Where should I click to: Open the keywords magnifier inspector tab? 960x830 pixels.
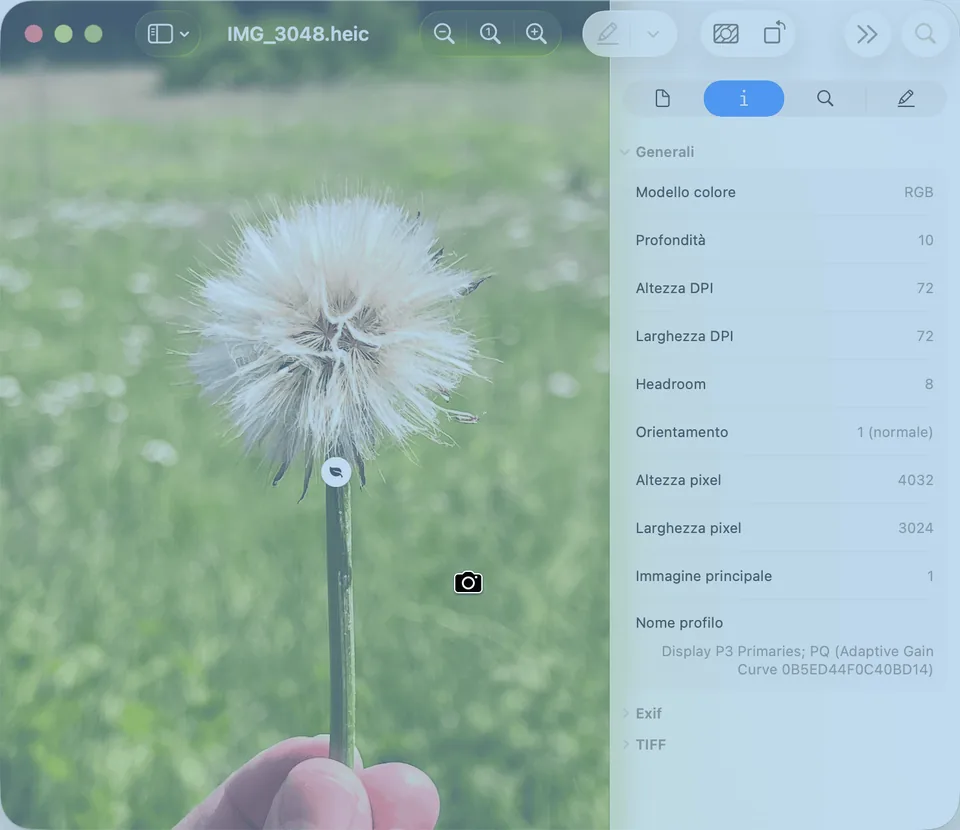pos(825,99)
